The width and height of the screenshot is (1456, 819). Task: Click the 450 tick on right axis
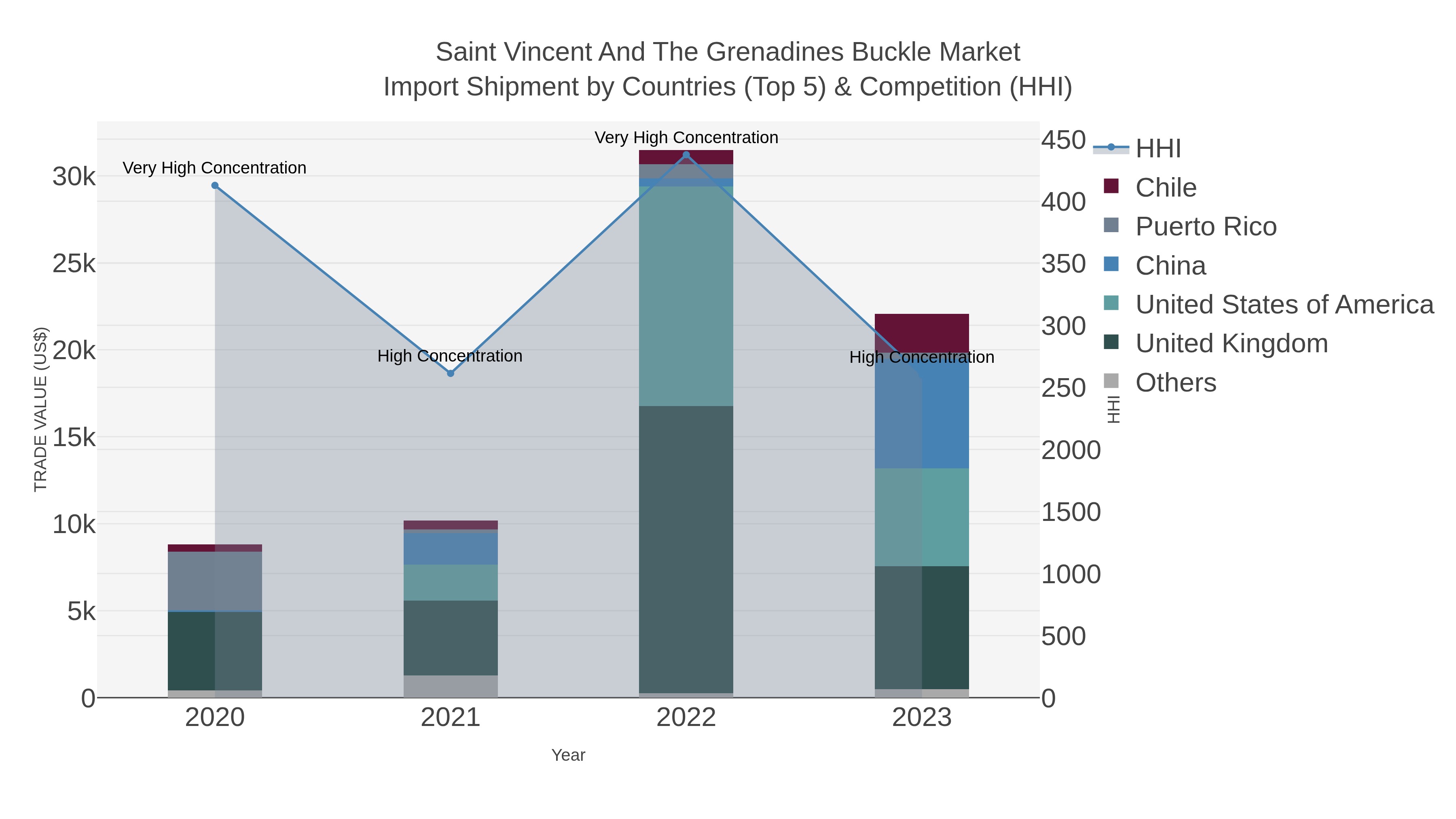[x=1064, y=140]
